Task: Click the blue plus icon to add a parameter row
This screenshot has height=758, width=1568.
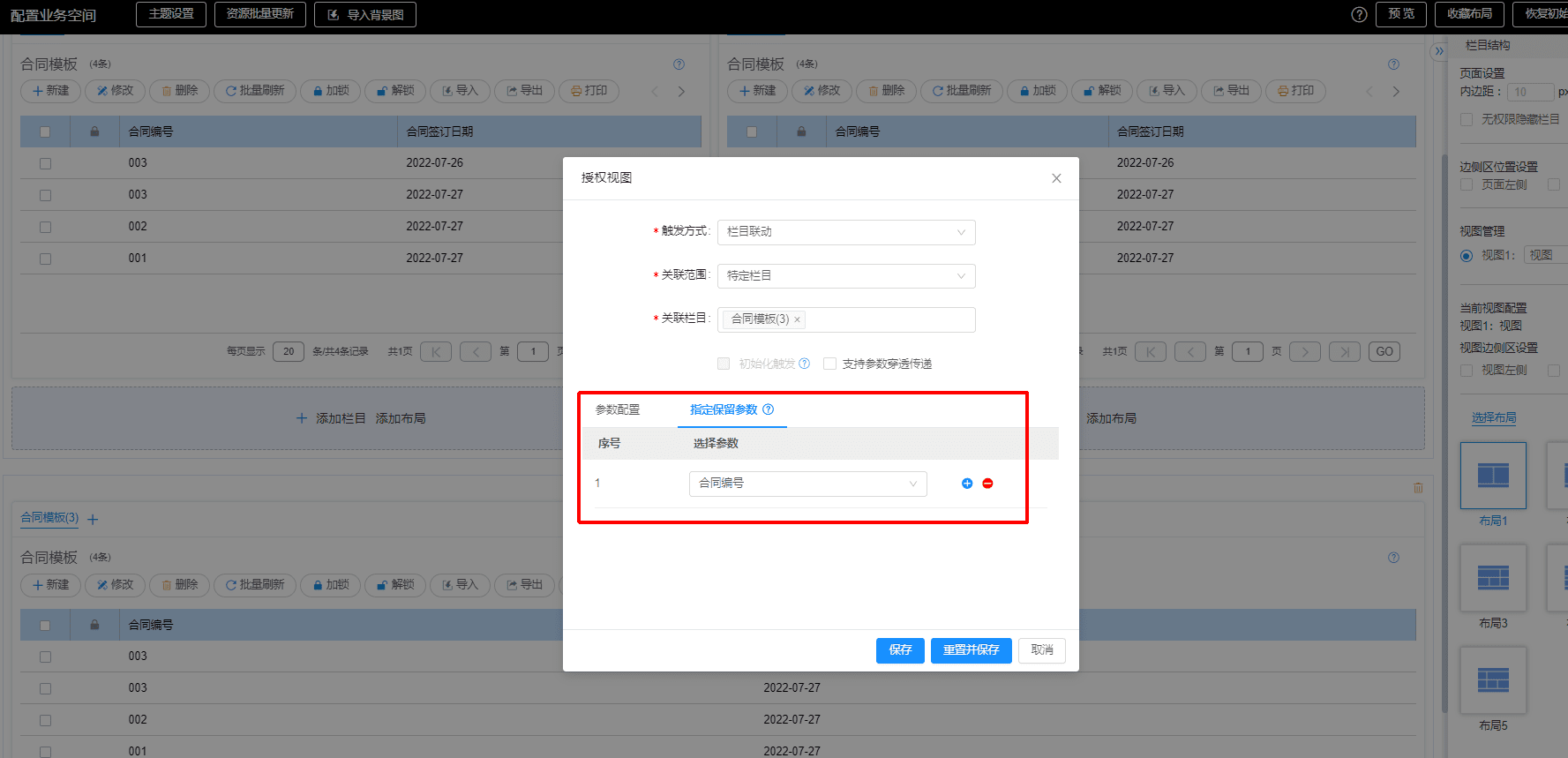Action: point(967,484)
